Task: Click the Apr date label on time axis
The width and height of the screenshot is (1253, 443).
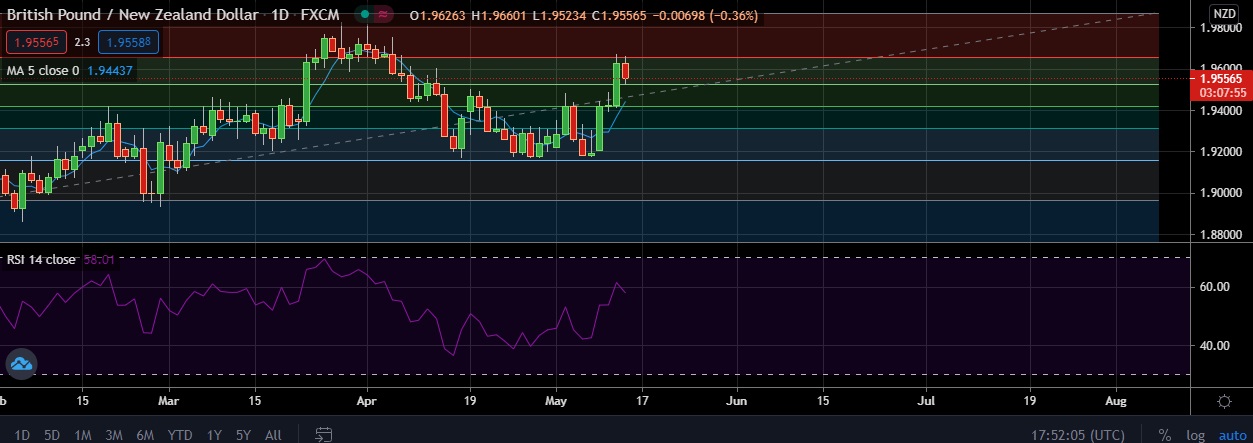Action: [367, 400]
